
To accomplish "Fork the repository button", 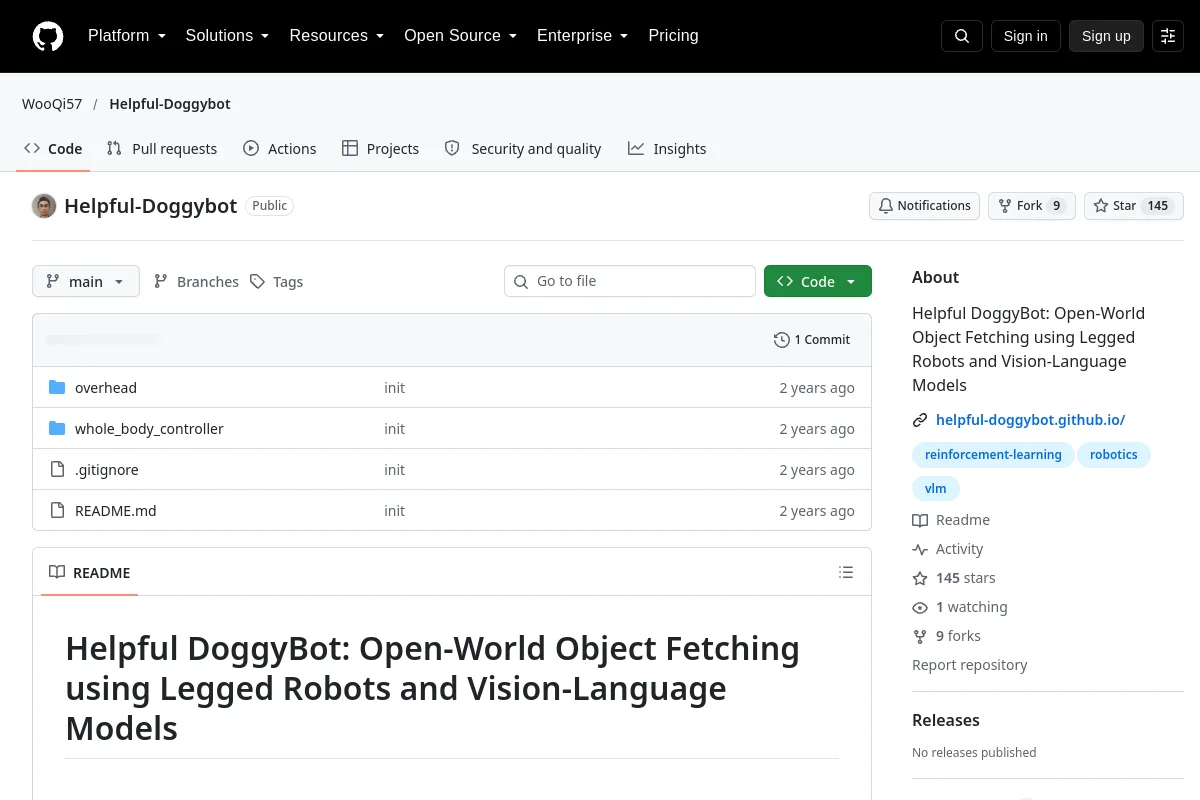I will pos(1032,206).
